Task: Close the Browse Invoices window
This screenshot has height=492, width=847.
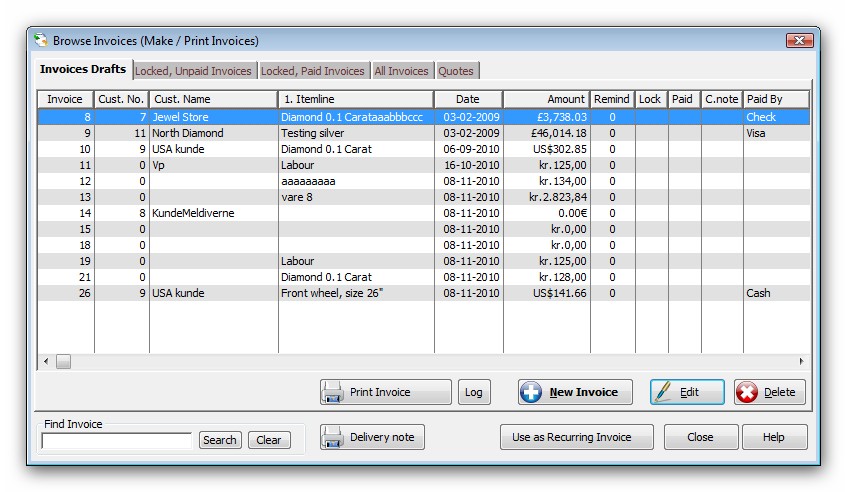Action: click(799, 40)
